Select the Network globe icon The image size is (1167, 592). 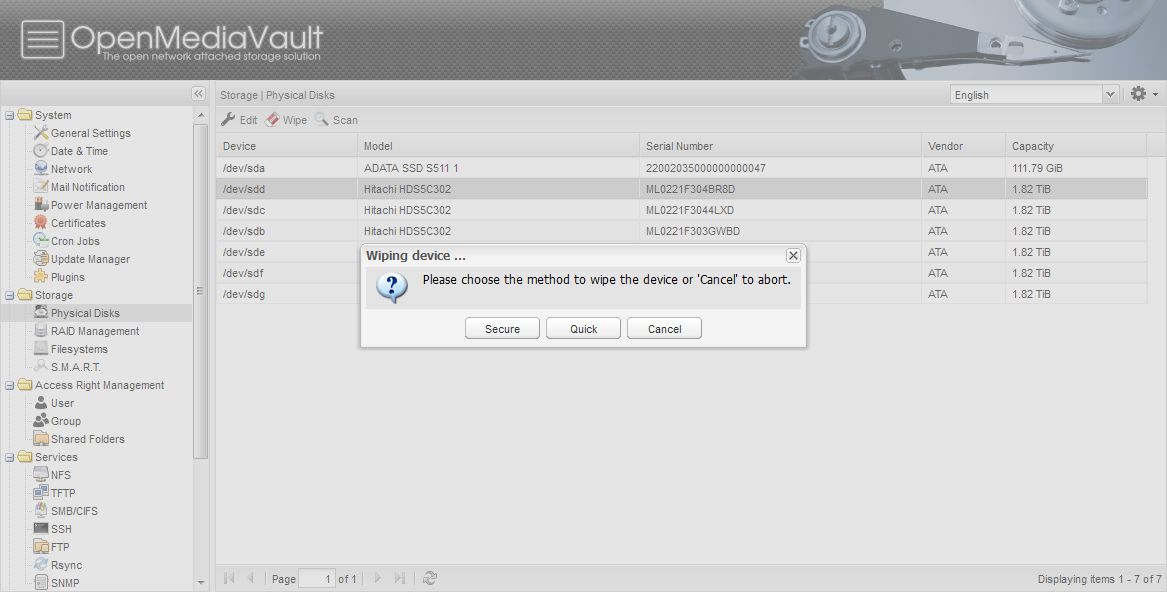click(41, 168)
